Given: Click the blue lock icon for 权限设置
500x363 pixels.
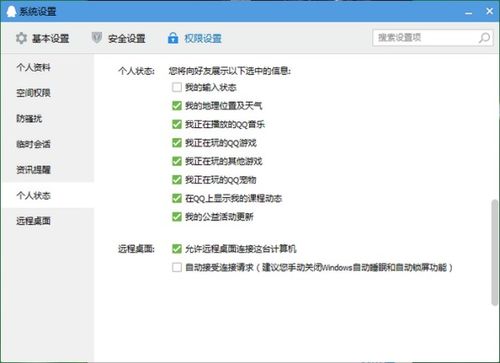Looking at the screenshot, I should tap(173, 38).
